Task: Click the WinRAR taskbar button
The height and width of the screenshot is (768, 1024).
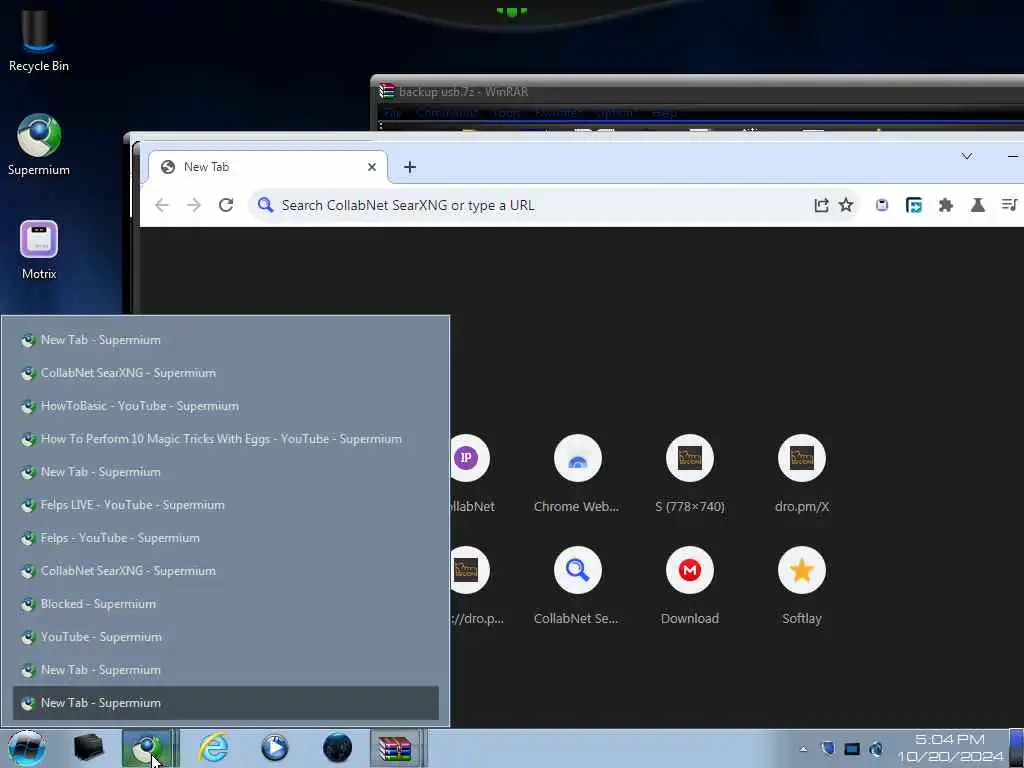Action: pos(396,748)
